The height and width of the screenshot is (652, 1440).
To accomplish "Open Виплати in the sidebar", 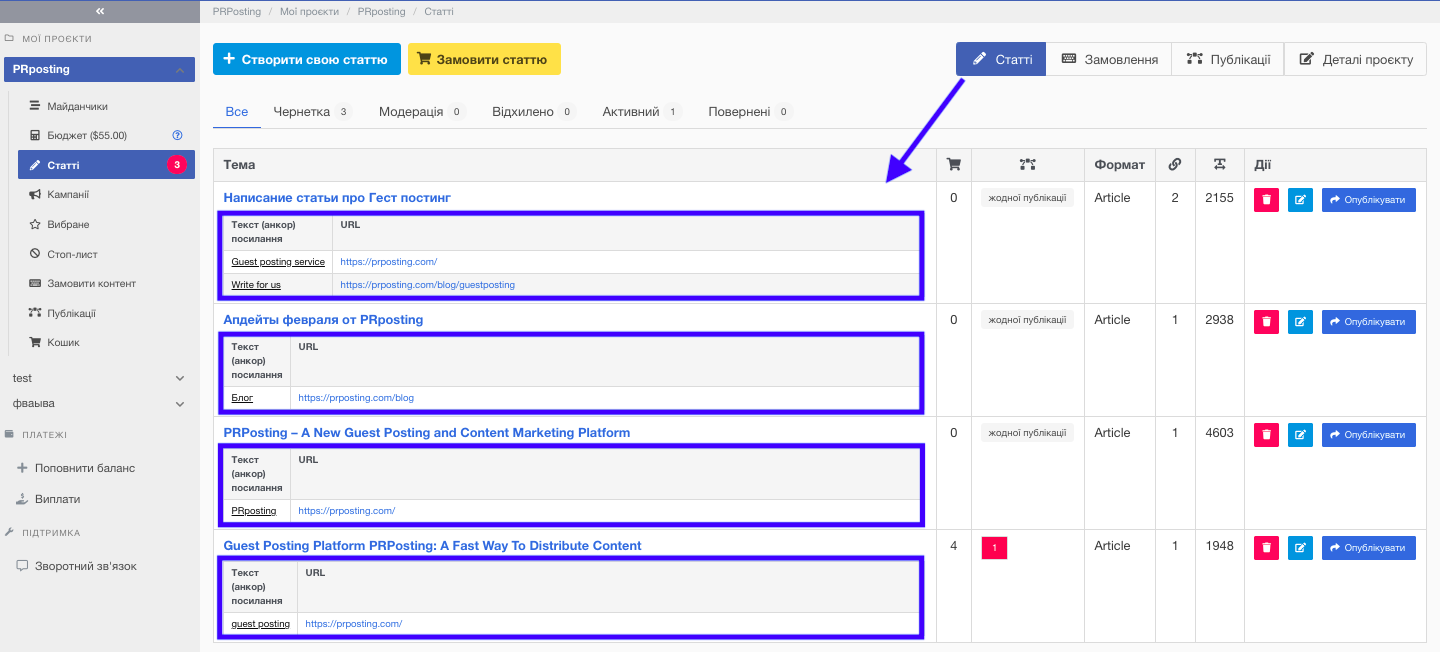I will click(57, 499).
